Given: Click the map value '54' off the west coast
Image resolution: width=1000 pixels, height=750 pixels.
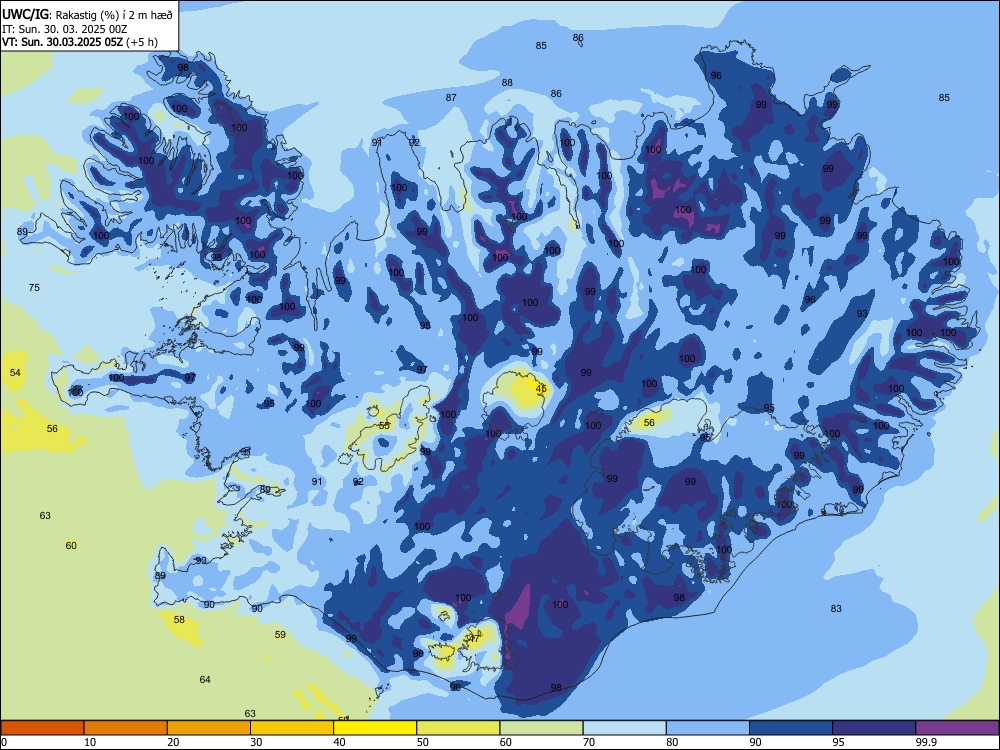Looking at the screenshot, I should (15, 372).
